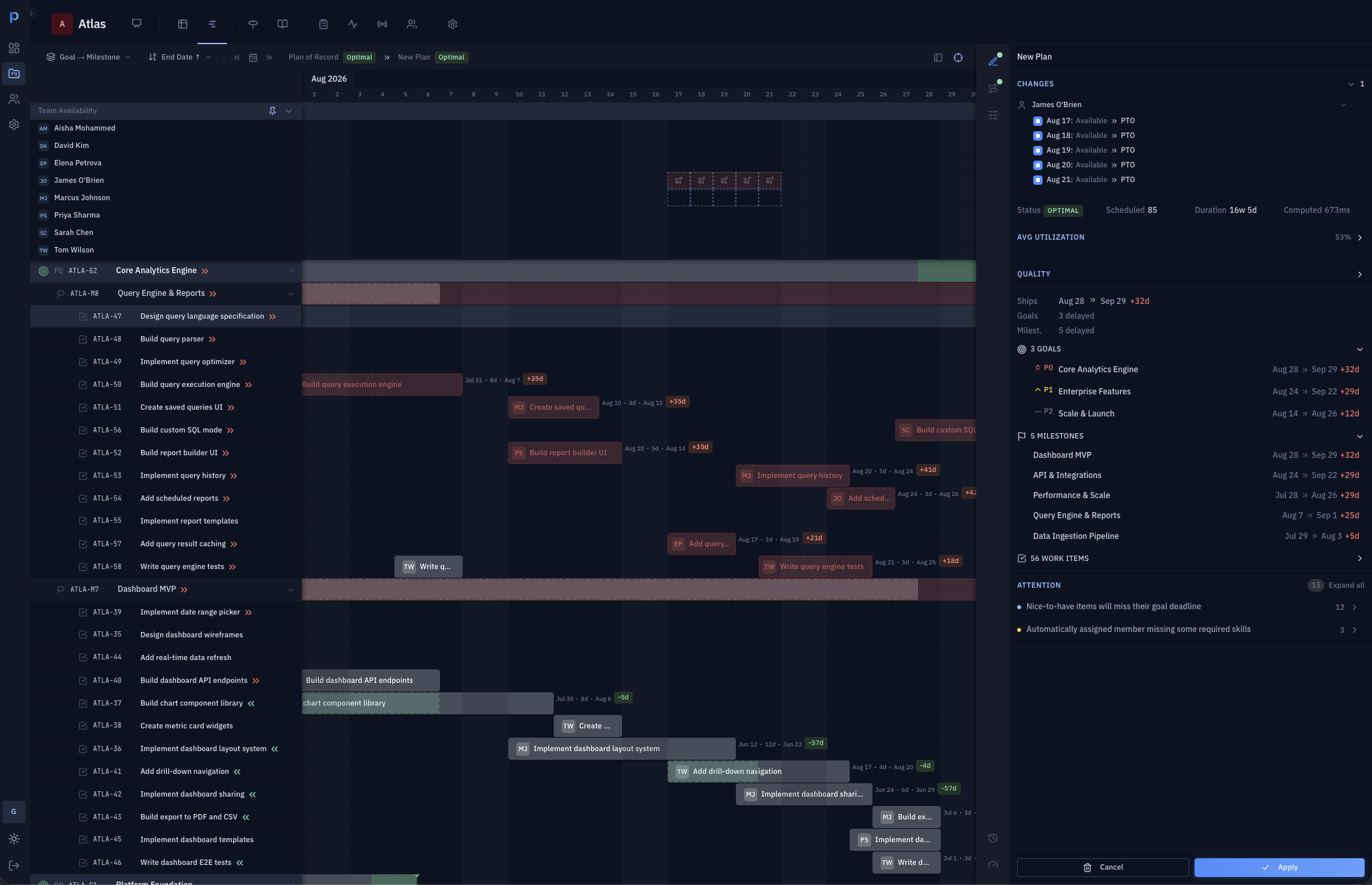Image resolution: width=1372 pixels, height=885 pixels.
Task: Check the ATLA-46 work item checkbox
Action: [83, 863]
